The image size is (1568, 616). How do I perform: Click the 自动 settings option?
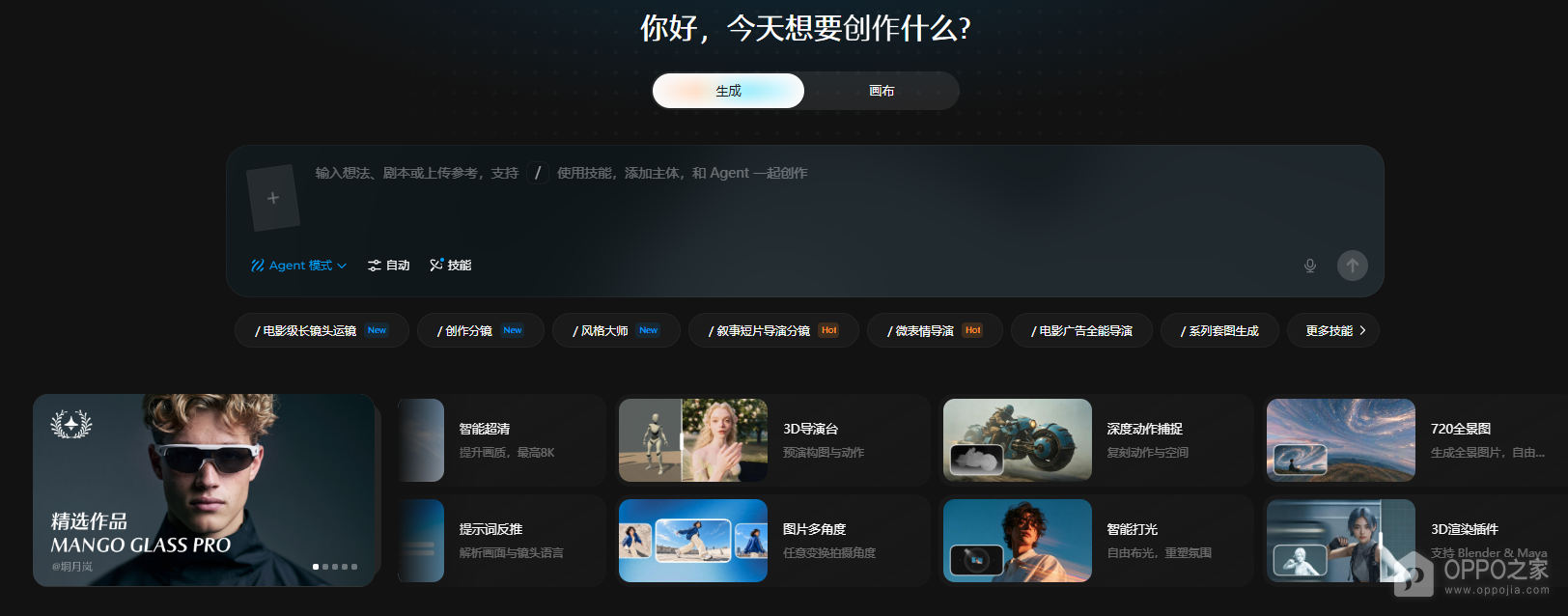[388, 266]
